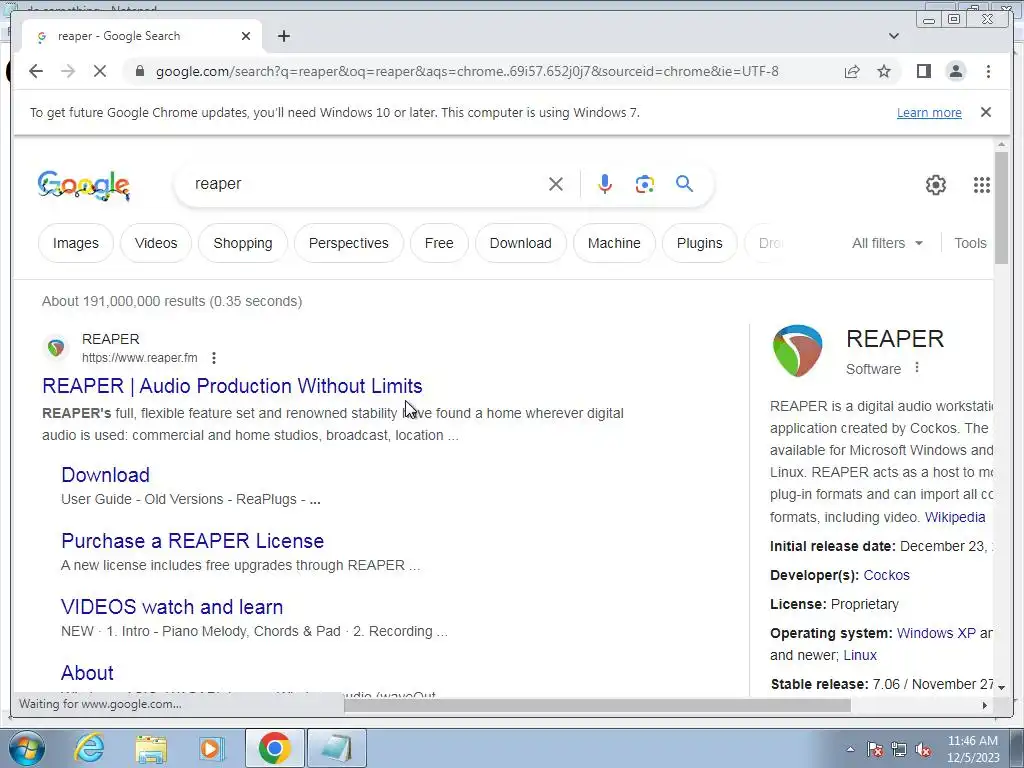Screen dimensions: 1024x768
Task: Open knowledge panel more options dots
Action: 917,368
